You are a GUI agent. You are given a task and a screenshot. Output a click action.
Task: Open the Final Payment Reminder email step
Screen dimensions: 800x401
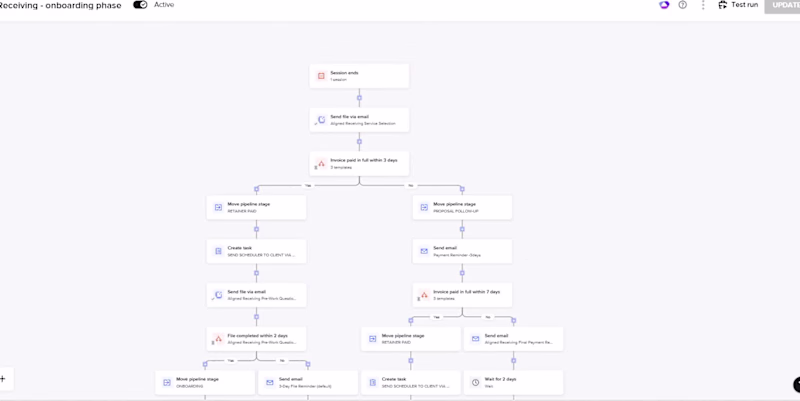click(512, 339)
